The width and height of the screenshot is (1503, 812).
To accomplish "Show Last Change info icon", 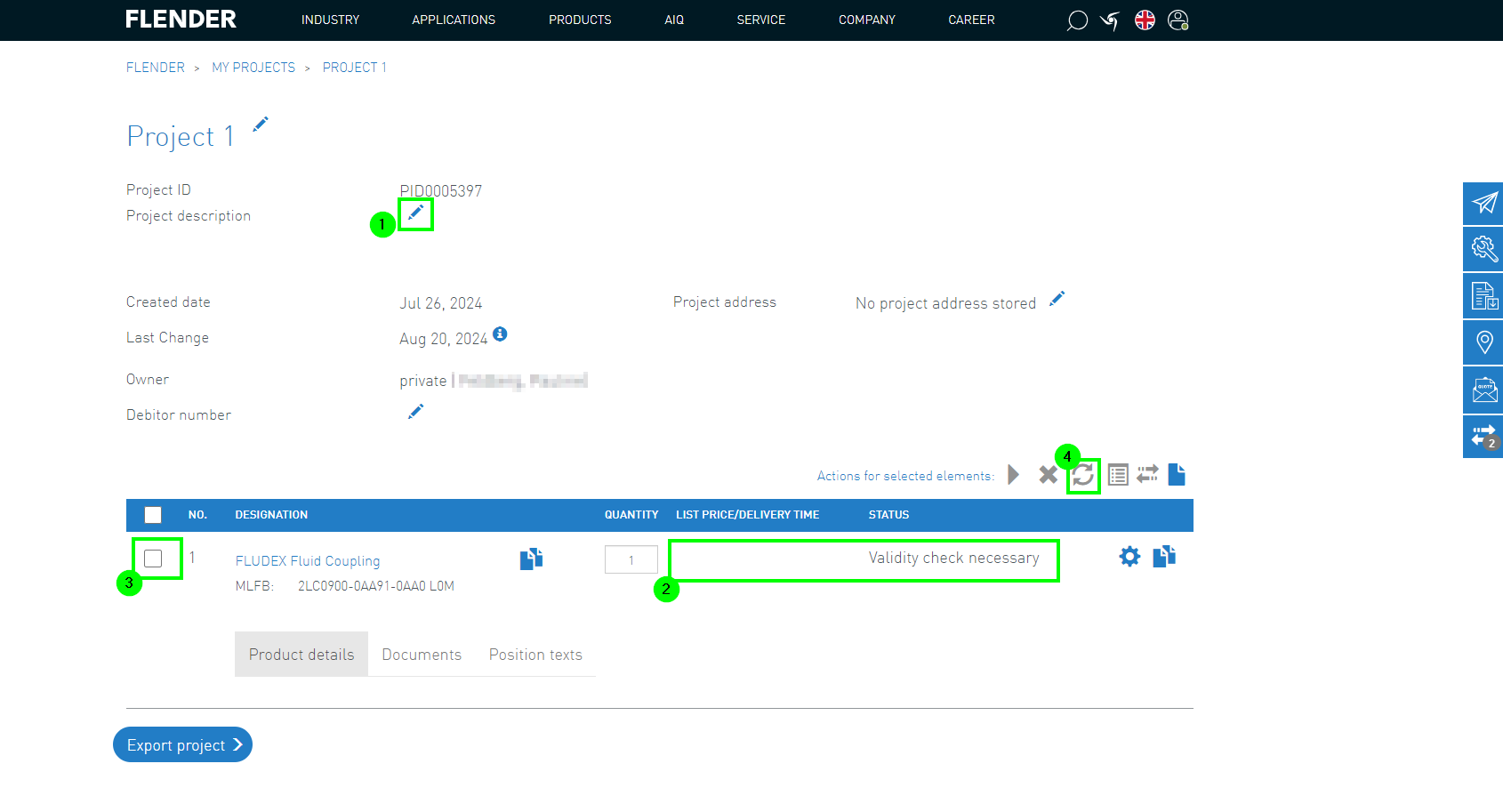I will pos(500,334).
